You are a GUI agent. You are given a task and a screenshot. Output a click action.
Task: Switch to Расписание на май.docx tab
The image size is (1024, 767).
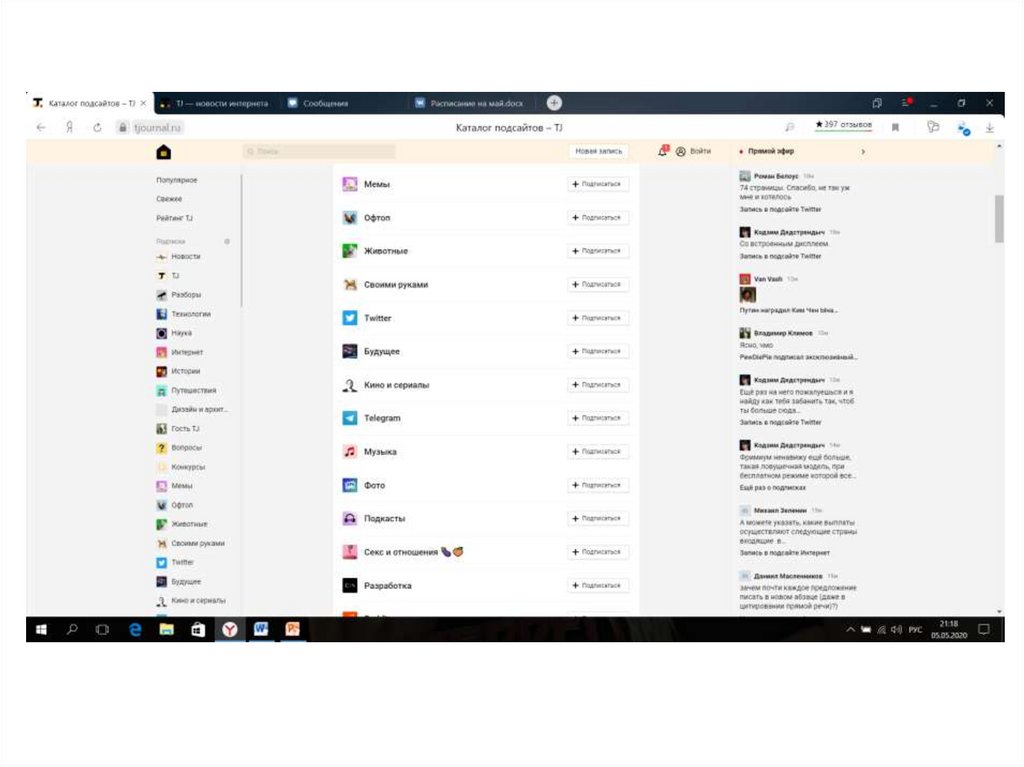[x=470, y=103]
